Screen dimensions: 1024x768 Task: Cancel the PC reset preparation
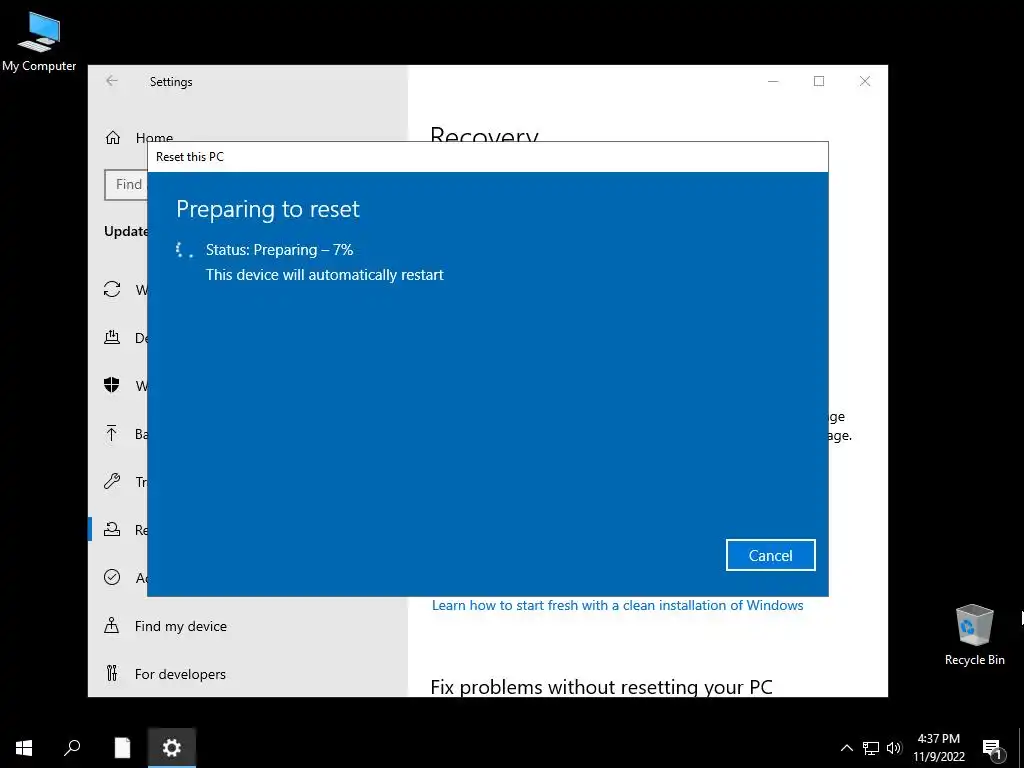click(x=770, y=555)
